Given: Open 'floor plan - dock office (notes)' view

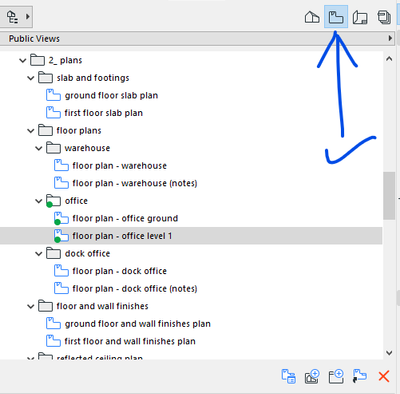Looking at the screenshot, I should (x=135, y=289).
